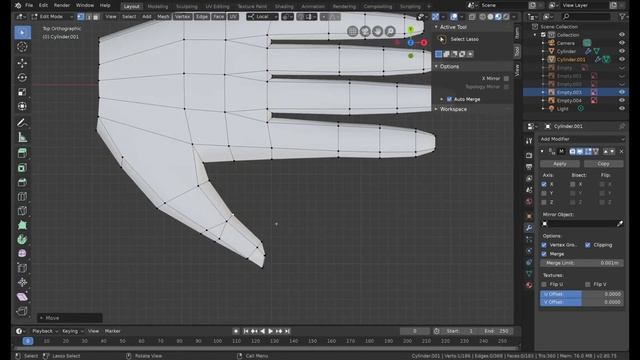Open the File menu
This screenshot has height=360, width=640.
(29, 5)
